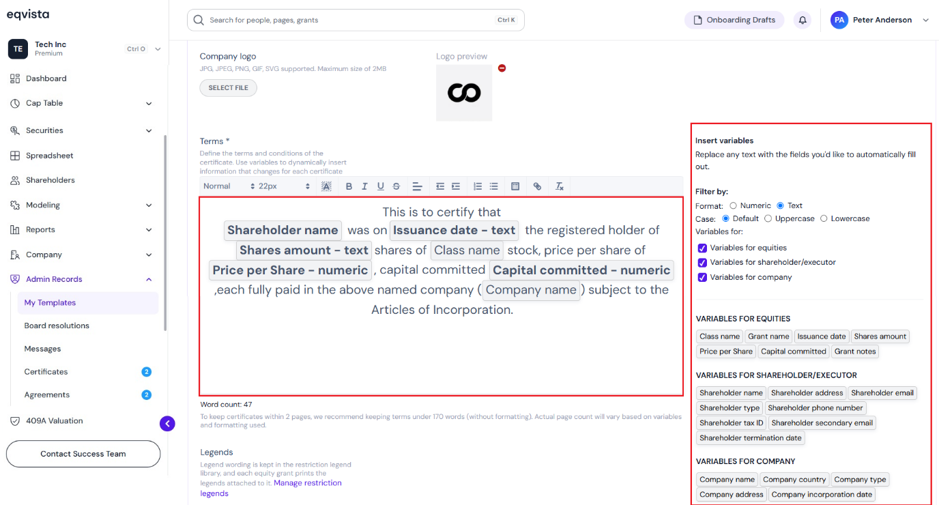Click Shareholder name variable in Terms text
This screenshot has height=505, width=939.
pos(283,231)
